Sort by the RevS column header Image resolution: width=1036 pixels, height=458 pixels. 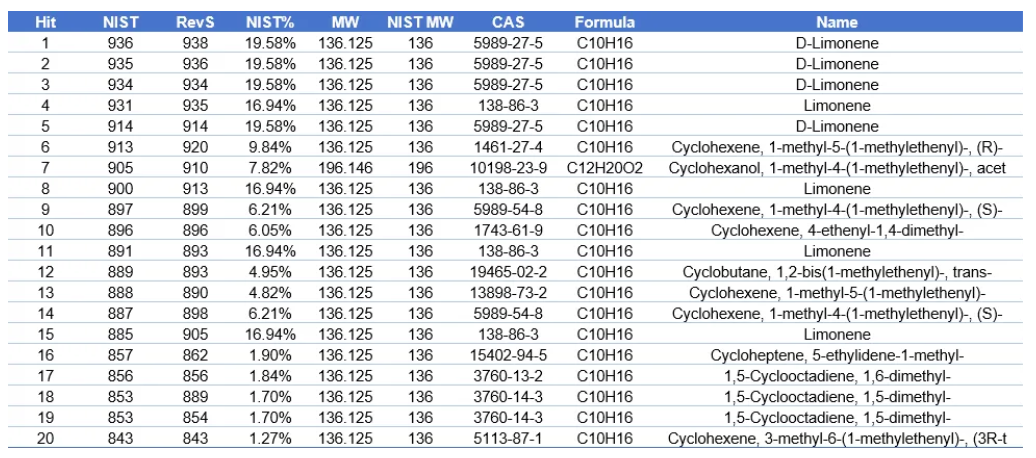pyautogui.click(x=194, y=22)
